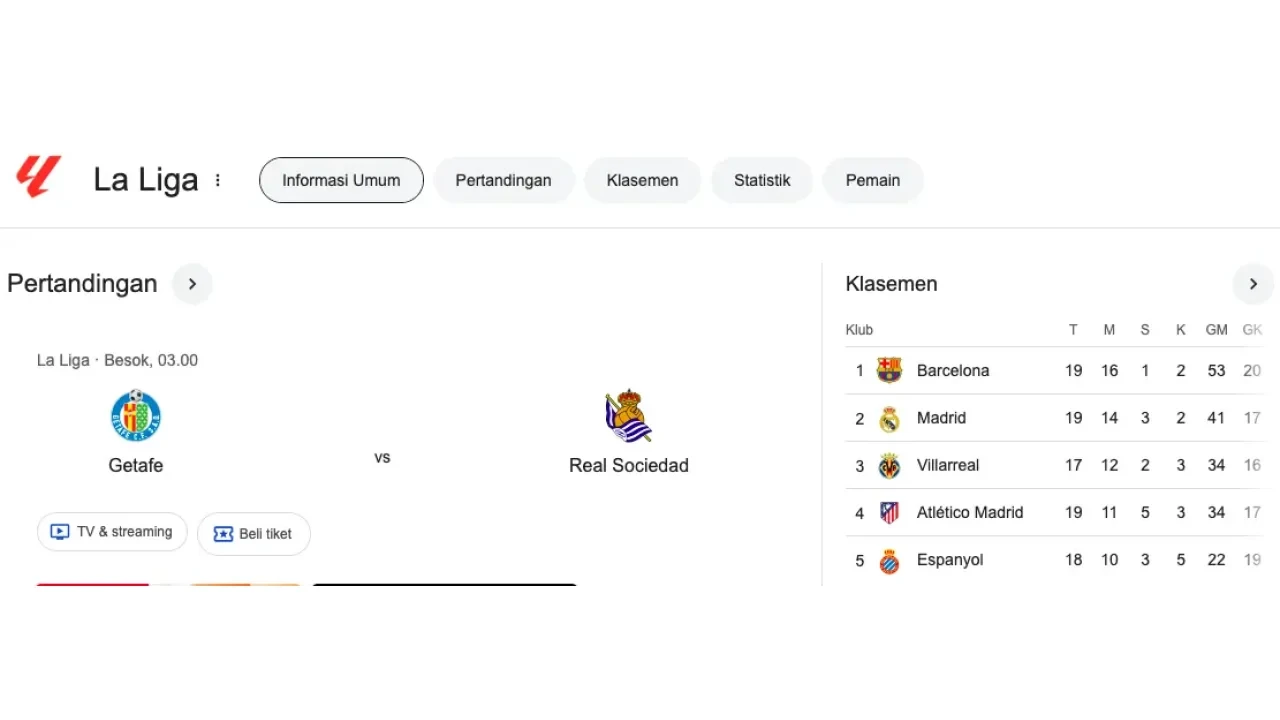Click the TV & streaming button
The image size is (1280, 720).
(x=112, y=532)
